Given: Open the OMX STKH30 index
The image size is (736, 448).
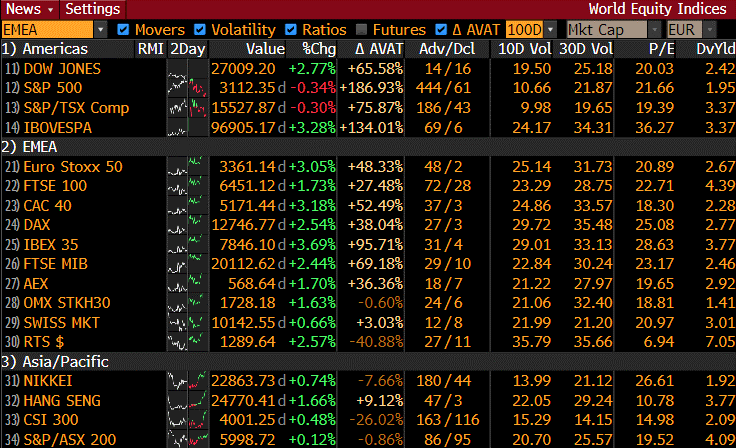Looking at the screenshot, I should tap(67, 303).
